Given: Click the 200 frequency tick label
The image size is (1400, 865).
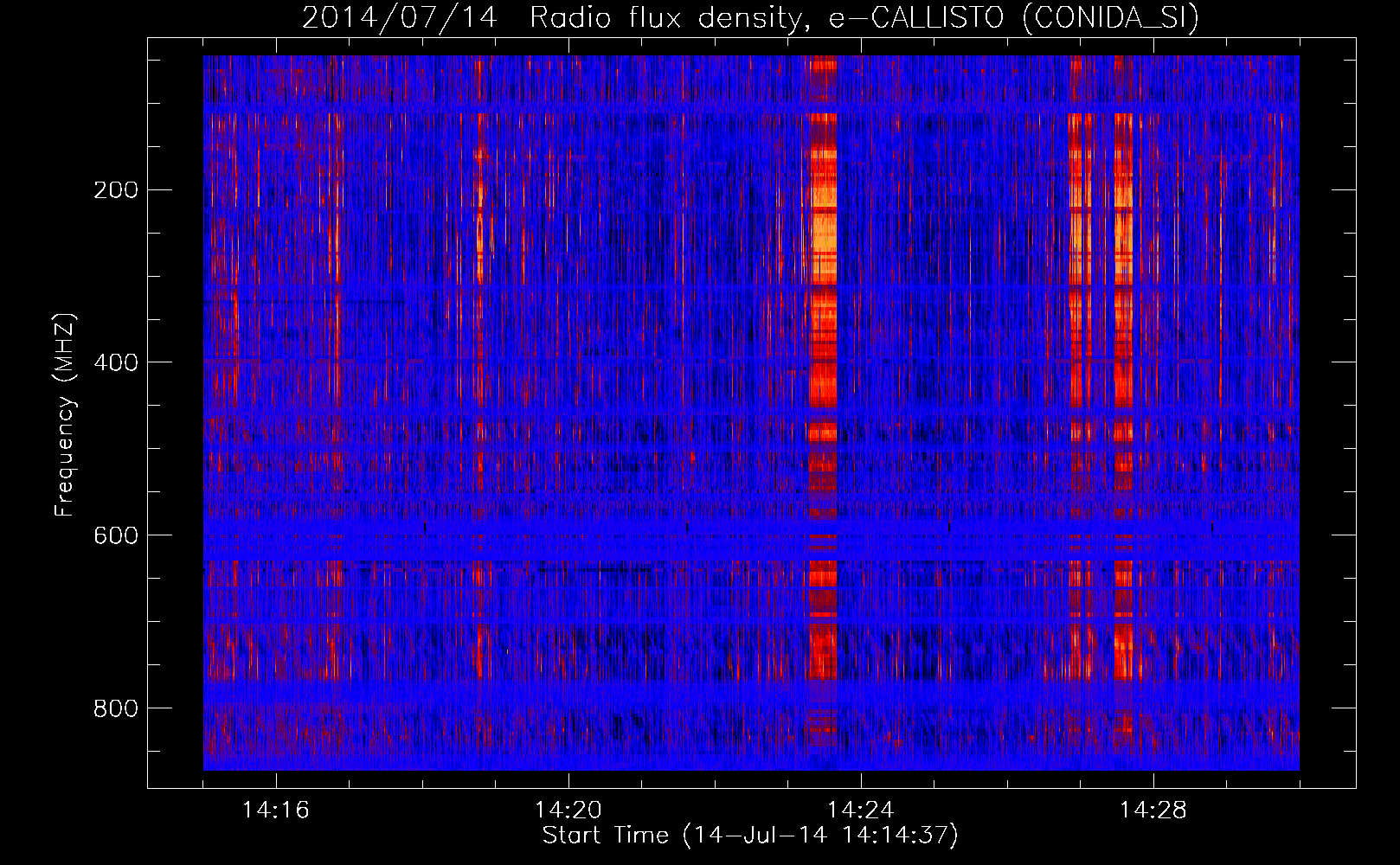Looking at the screenshot, I should point(116,190).
